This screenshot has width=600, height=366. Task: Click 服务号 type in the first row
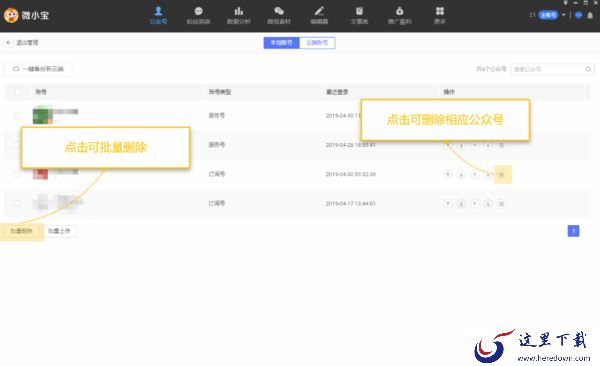click(x=217, y=115)
